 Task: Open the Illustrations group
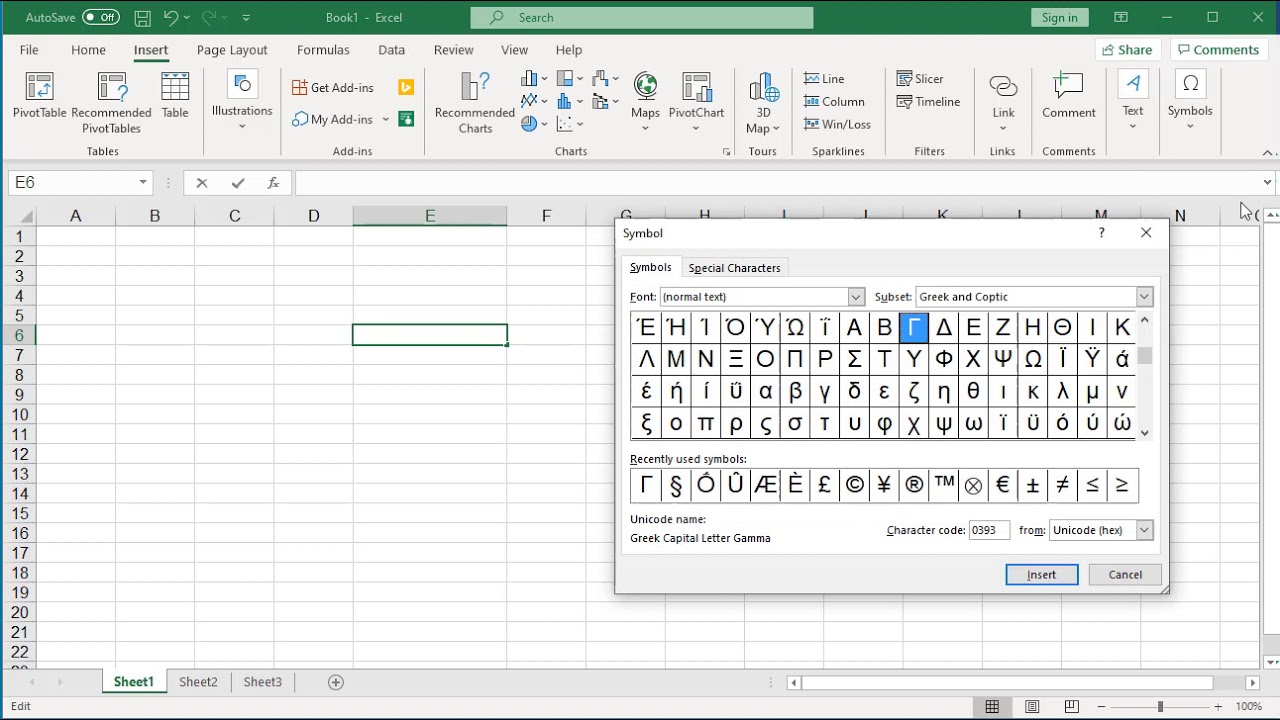pyautogui.click(x=242, y=102)
